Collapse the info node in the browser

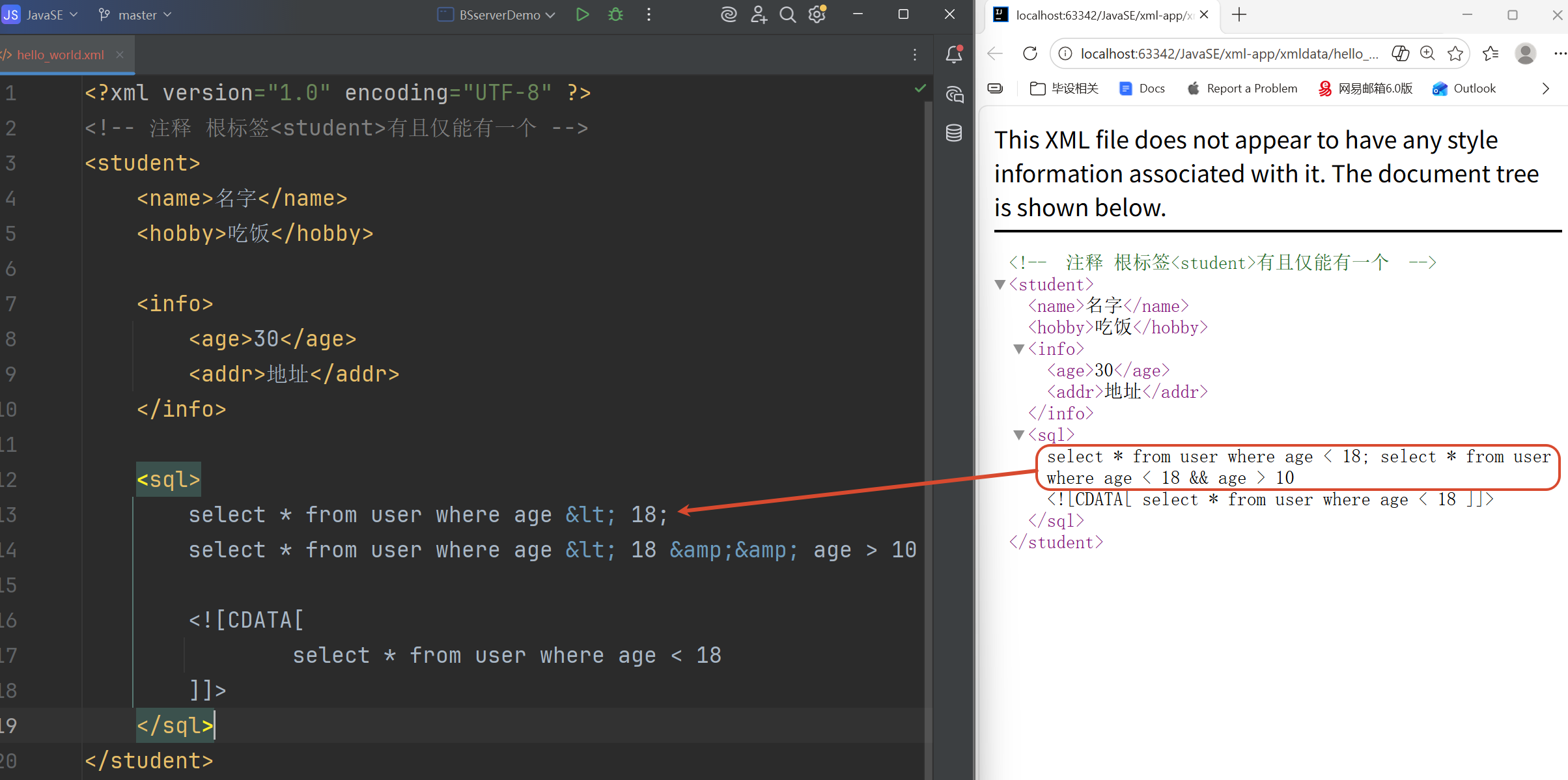click(x=1019, y=349)
